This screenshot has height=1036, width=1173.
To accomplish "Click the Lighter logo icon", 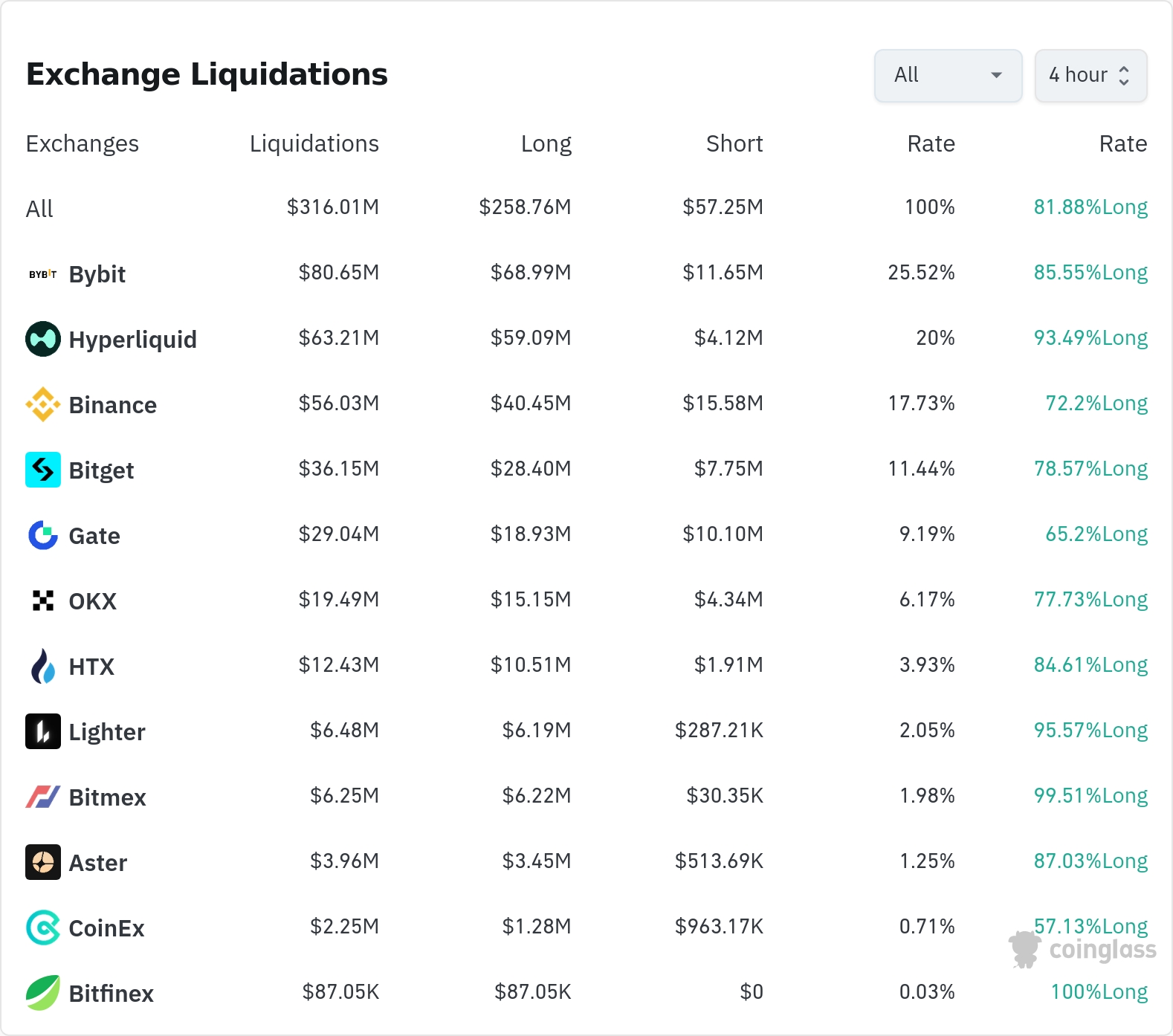I will click(43, 731).
